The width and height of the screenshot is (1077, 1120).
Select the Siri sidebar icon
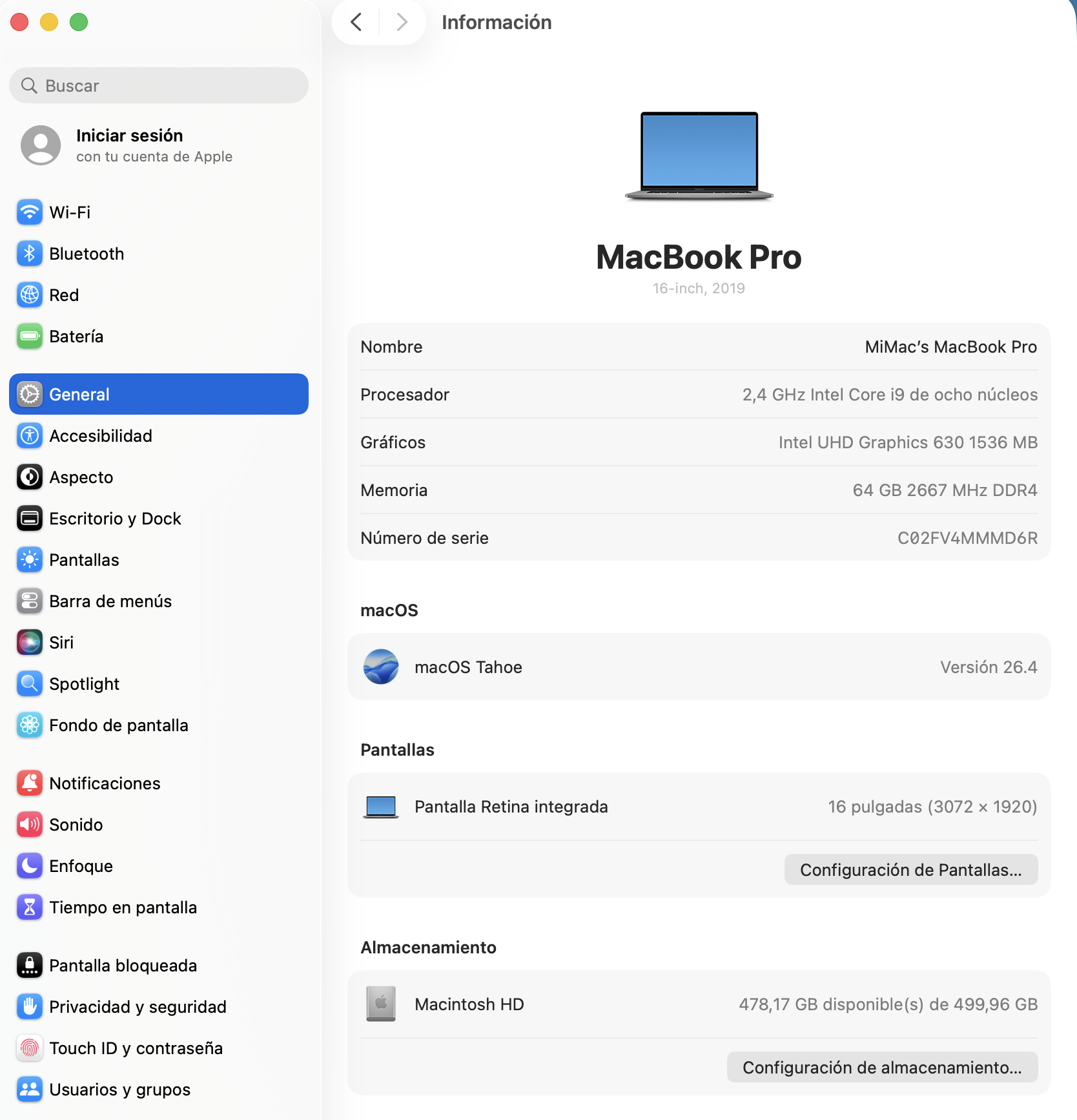[x=30, y=643]
